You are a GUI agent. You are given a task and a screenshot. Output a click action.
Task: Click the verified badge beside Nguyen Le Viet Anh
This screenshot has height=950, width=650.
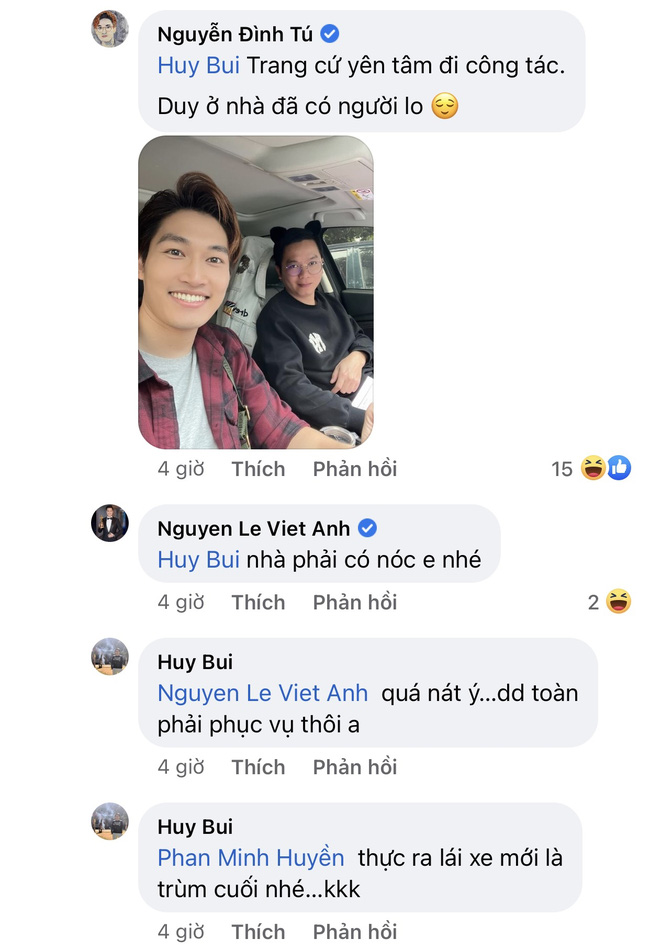(367, 528)
